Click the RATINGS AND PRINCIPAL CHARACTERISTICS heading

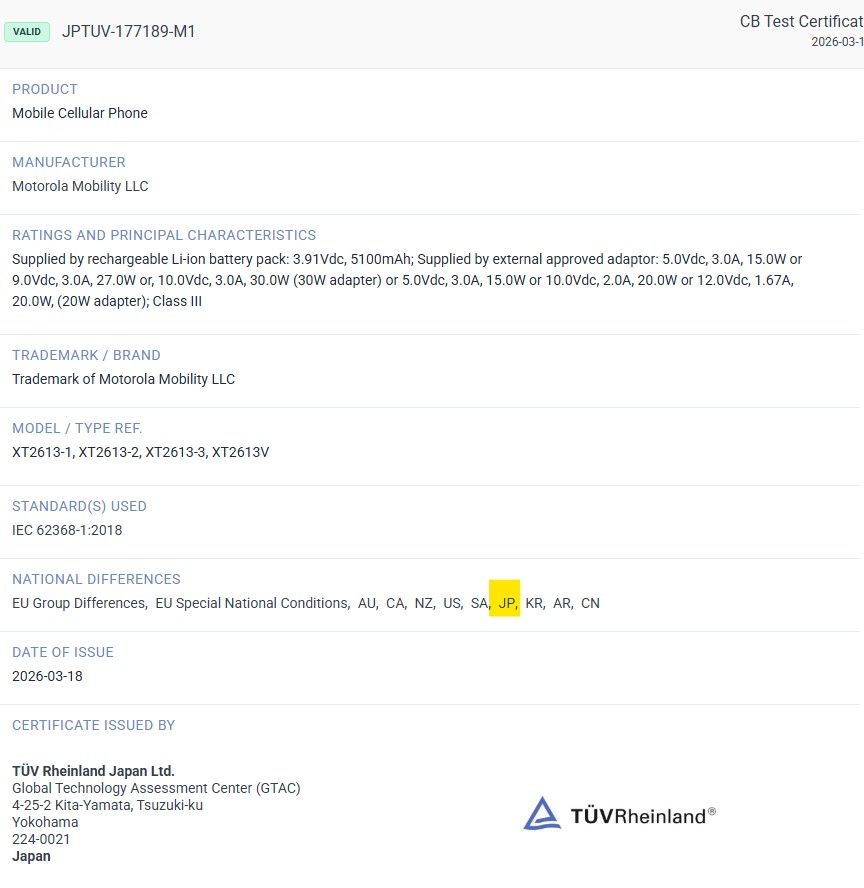click(164, 235)
